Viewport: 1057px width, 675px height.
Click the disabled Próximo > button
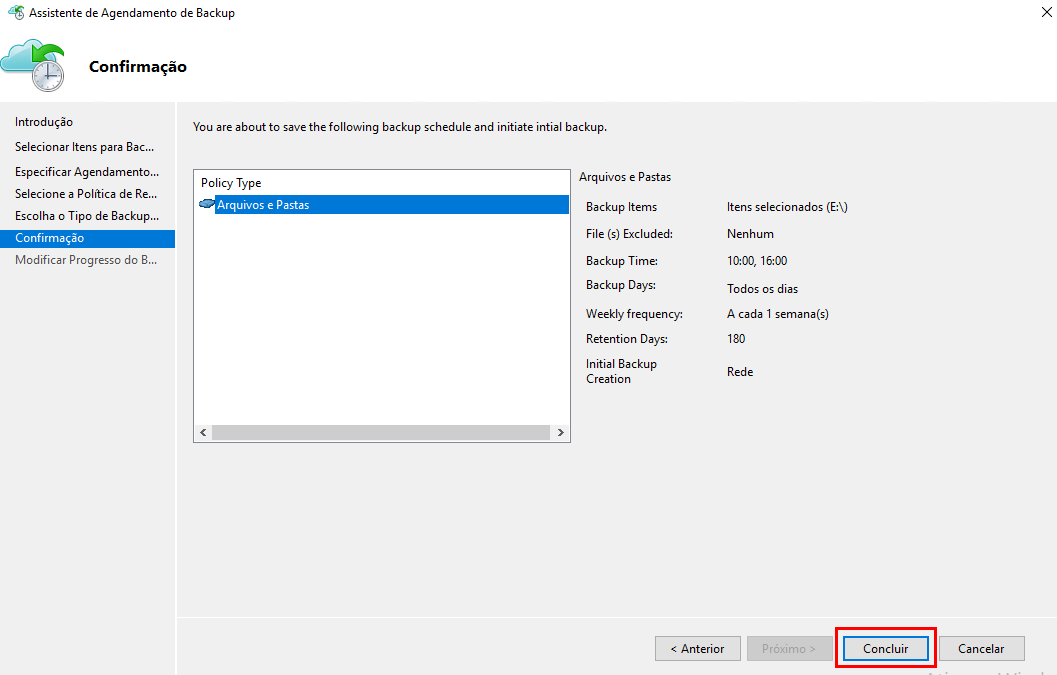point(789,649)
